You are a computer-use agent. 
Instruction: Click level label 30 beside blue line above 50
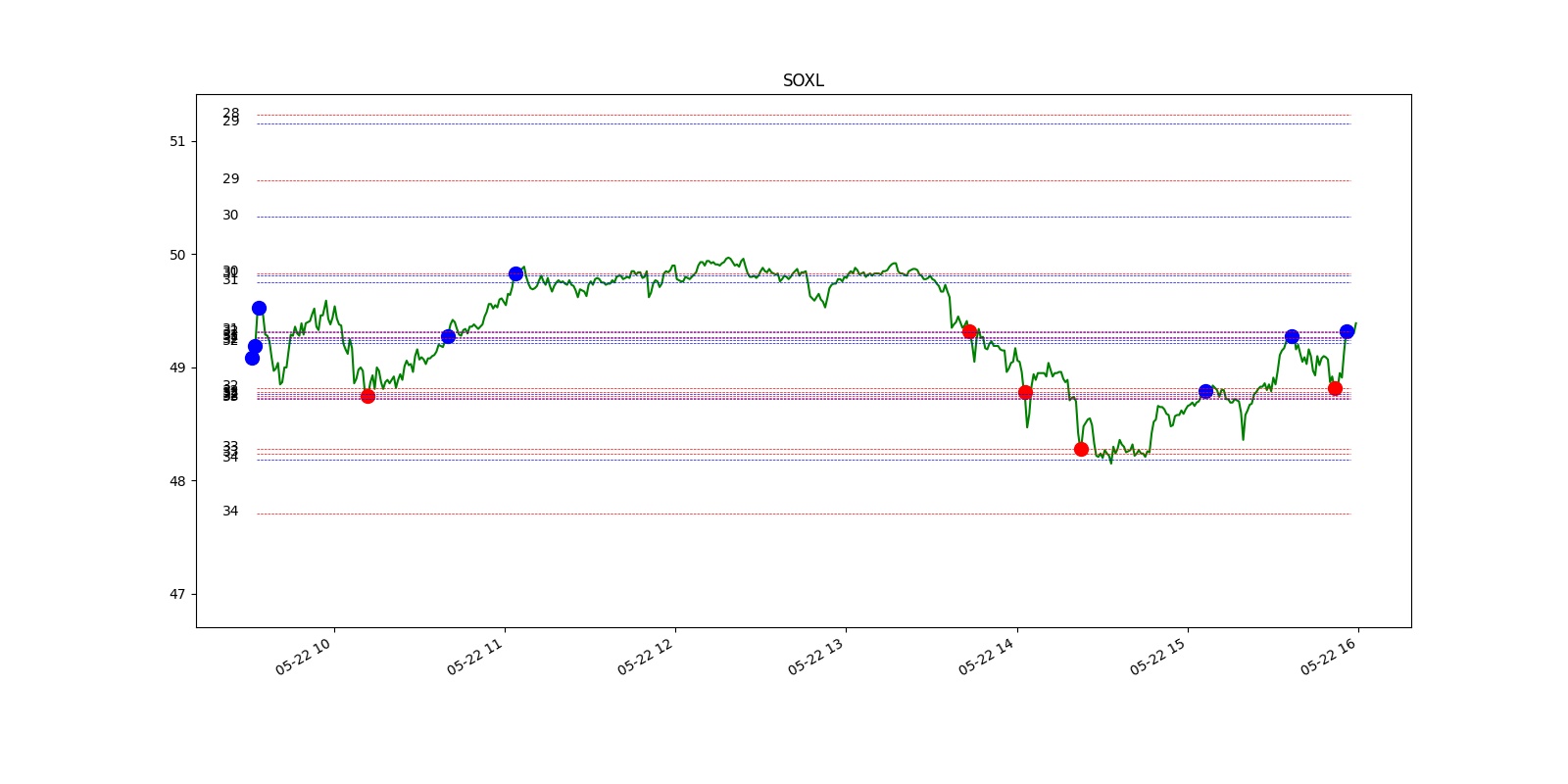230,215
